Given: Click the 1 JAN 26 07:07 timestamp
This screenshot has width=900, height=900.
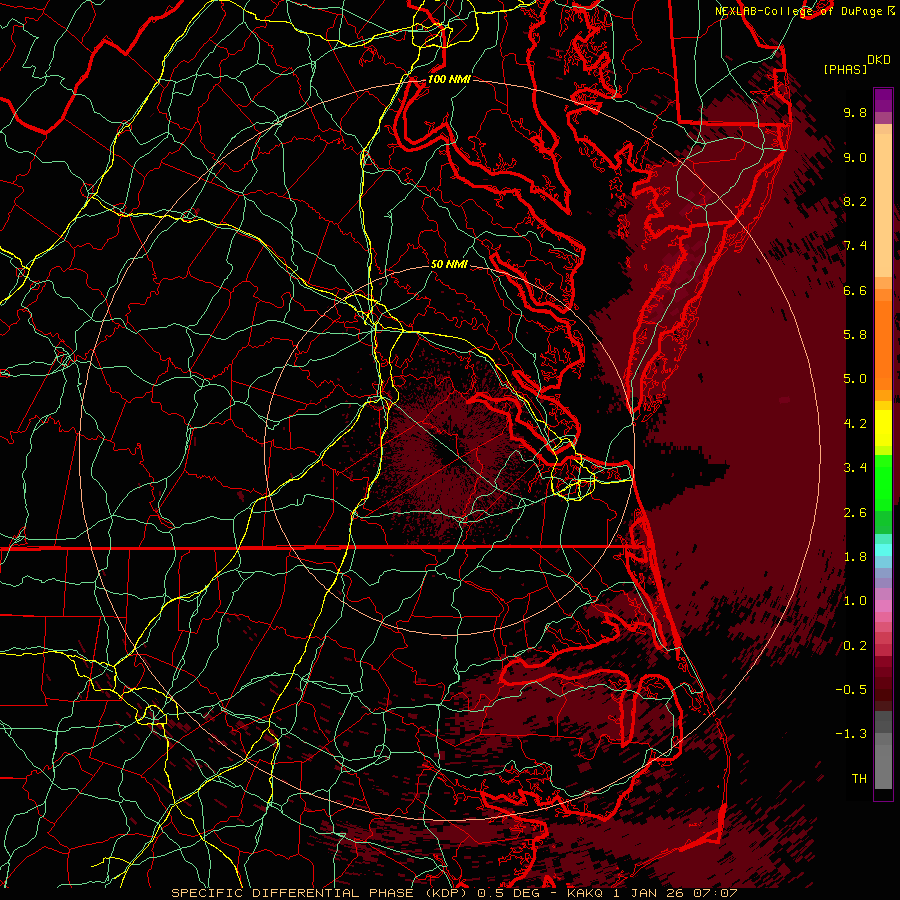Looking at the screenshot, I should click(677, 893).
